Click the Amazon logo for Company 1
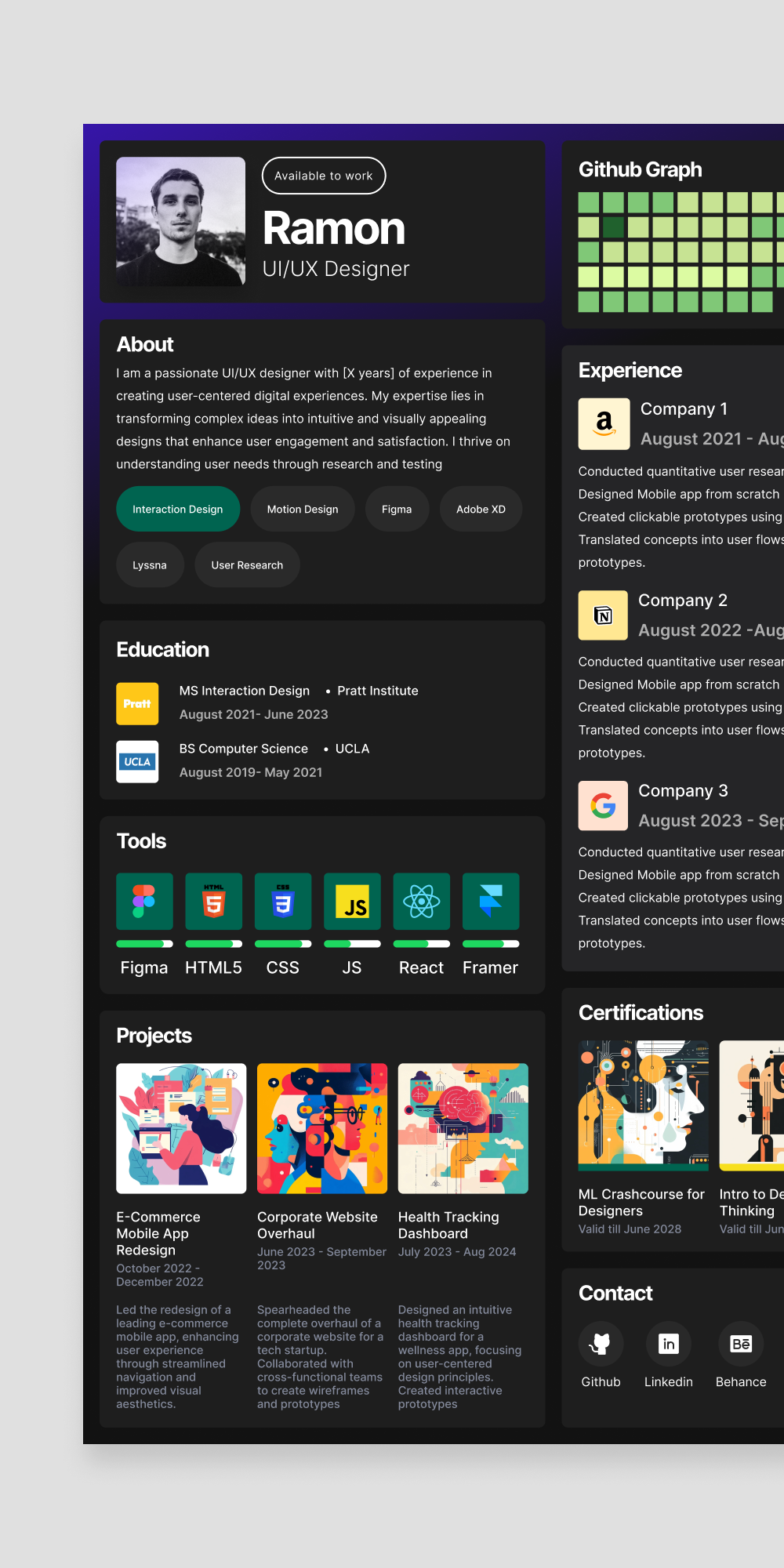This screenshot has height=1568, width=784. 604,423
